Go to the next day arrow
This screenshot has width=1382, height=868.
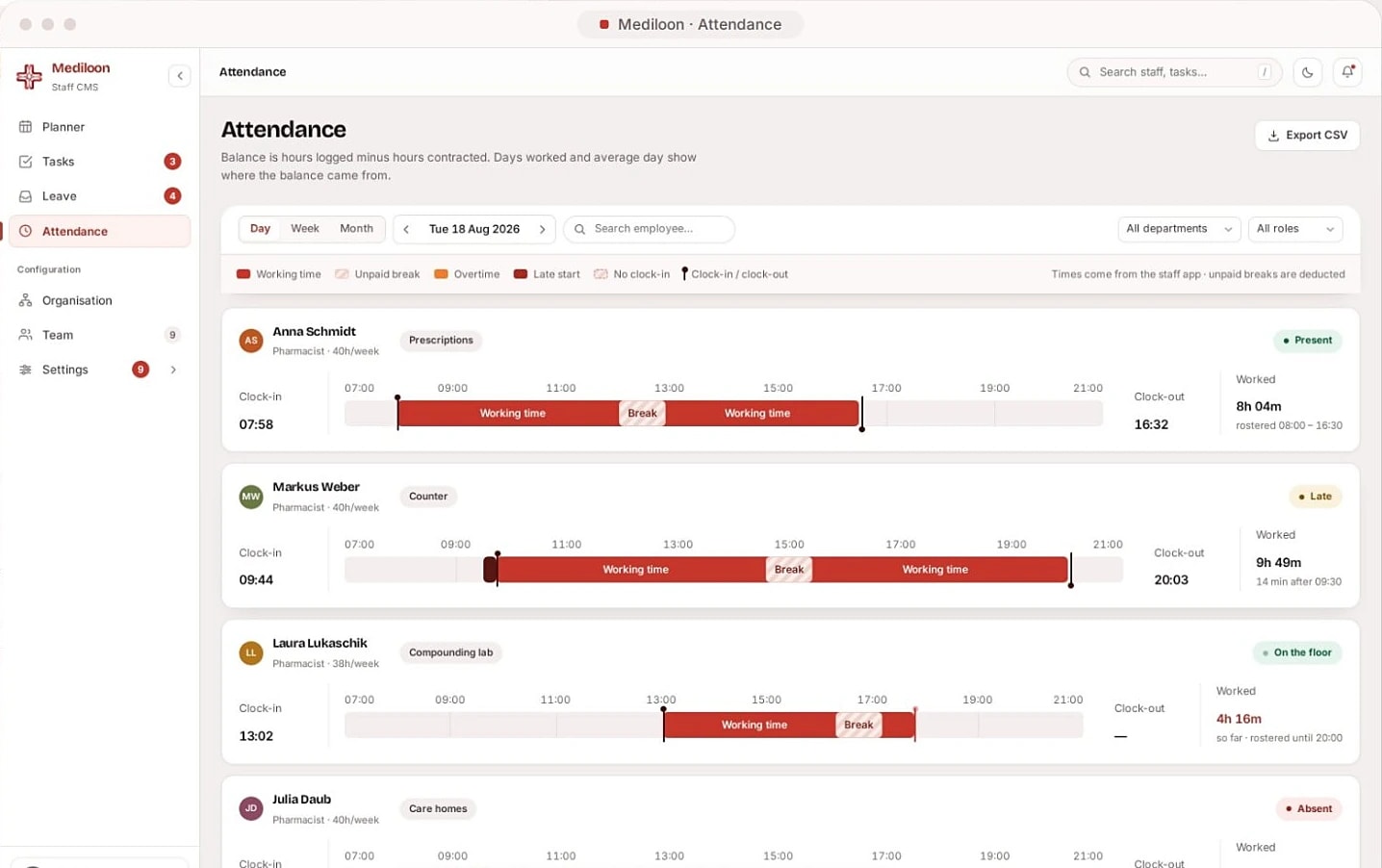click(x=543, y=229)
